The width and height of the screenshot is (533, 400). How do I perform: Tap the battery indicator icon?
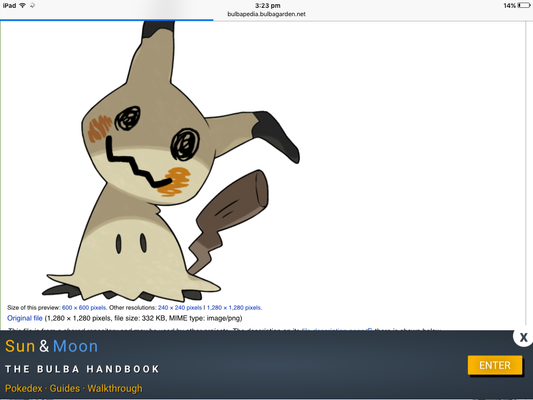coord(523,5)
